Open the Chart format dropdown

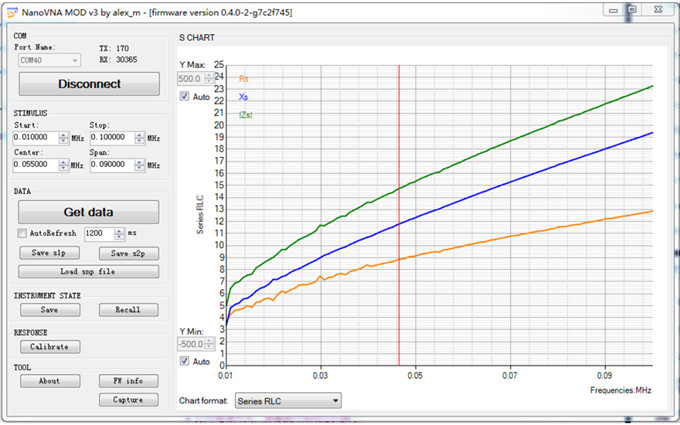pos(288,400)
